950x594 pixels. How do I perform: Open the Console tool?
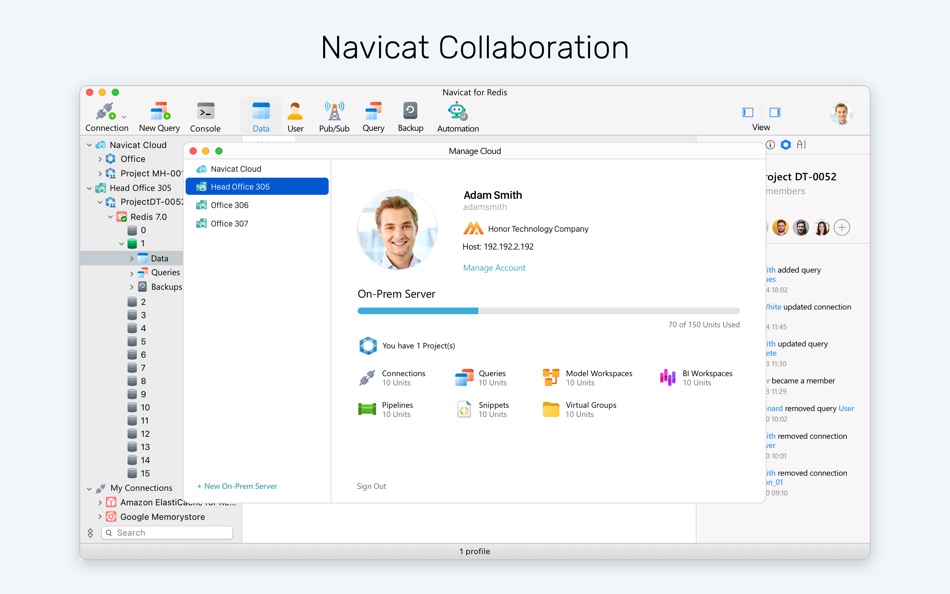[205, 117]
